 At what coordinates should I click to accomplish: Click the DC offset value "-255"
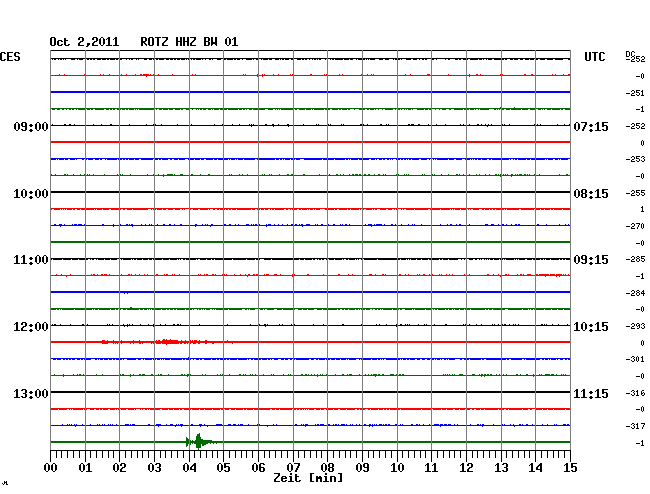pos(635,193)
